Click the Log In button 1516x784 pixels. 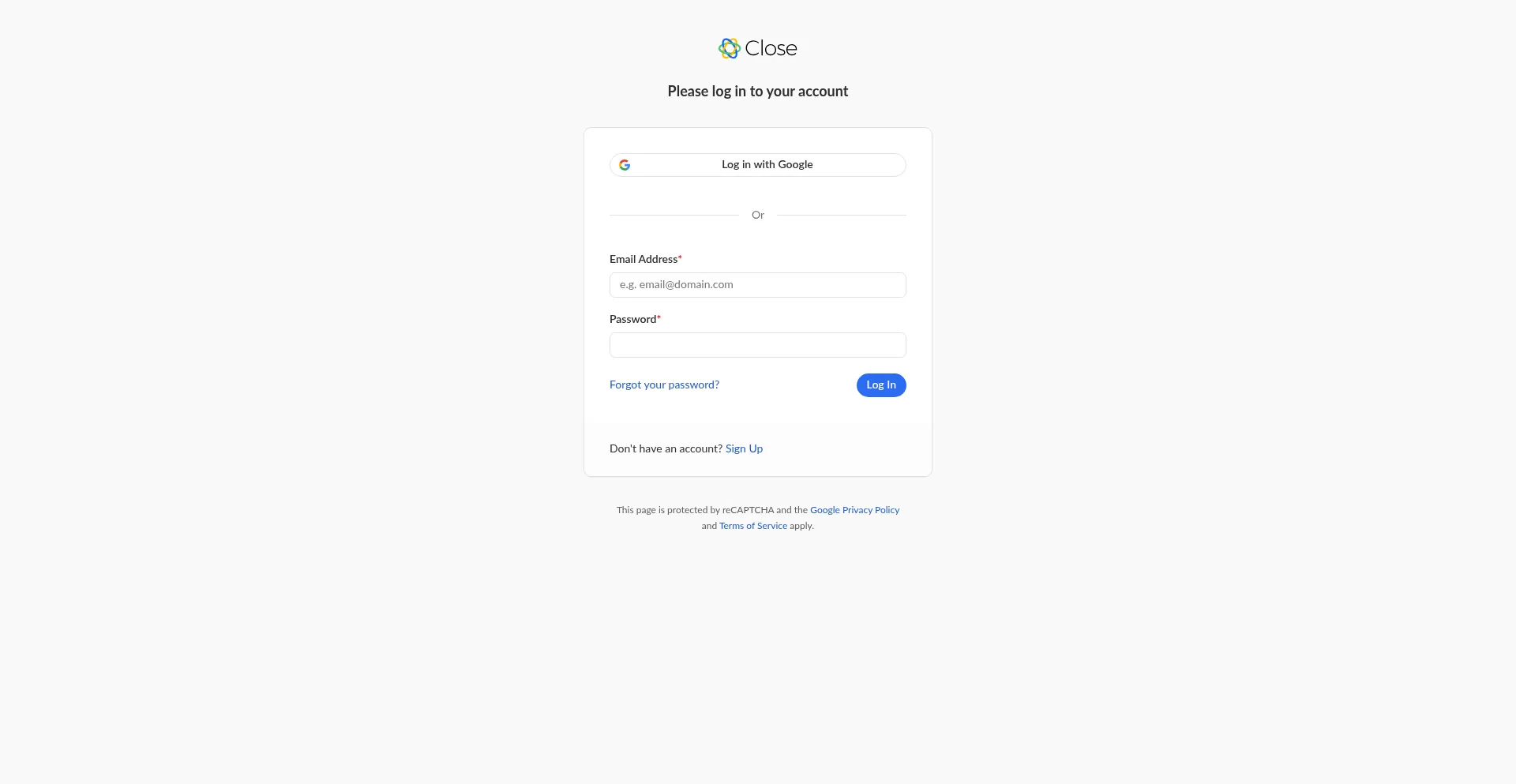click(x=881, y=385)
